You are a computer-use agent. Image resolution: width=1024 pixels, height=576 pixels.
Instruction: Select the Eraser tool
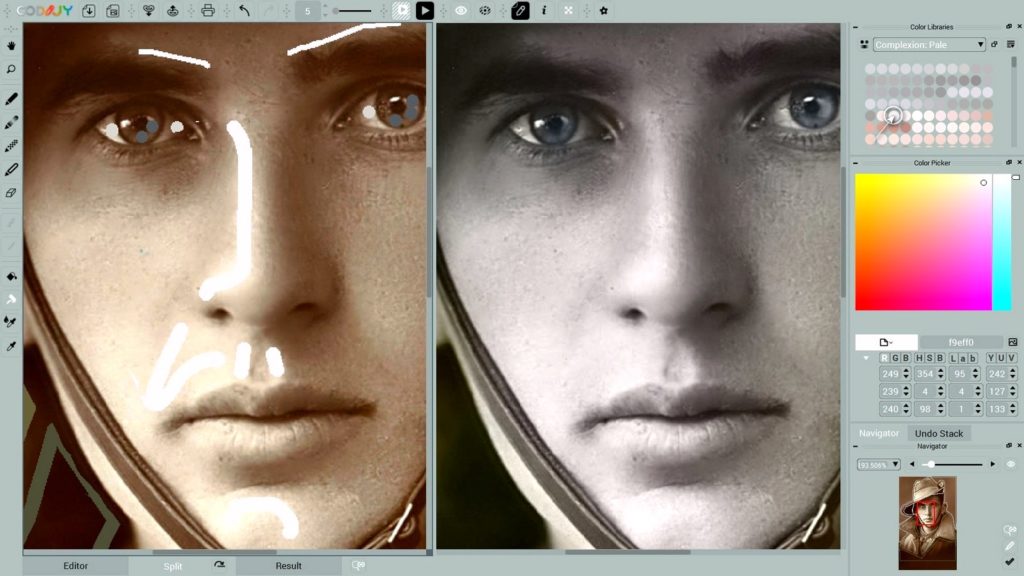11,193
